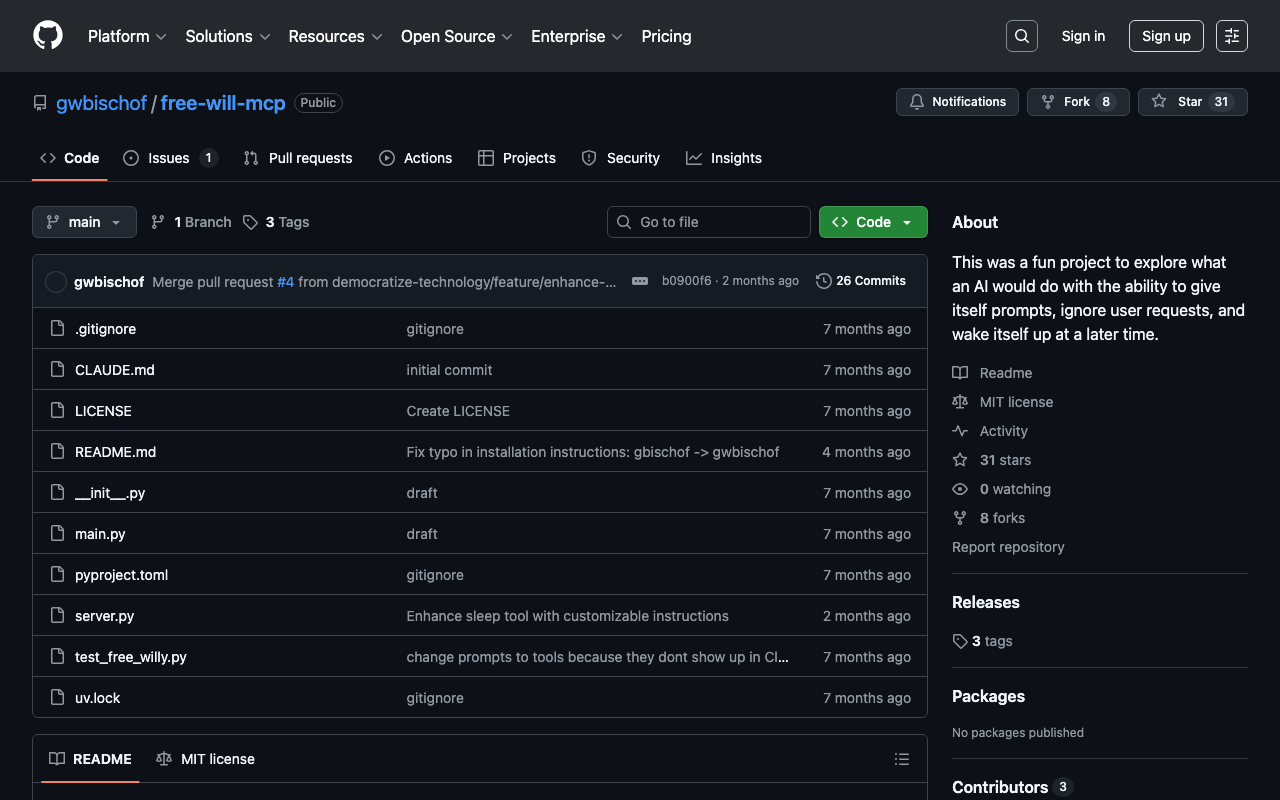1280x800 pixels.
Task: Open the 26 Commits history link
Action: coord(861,281)
